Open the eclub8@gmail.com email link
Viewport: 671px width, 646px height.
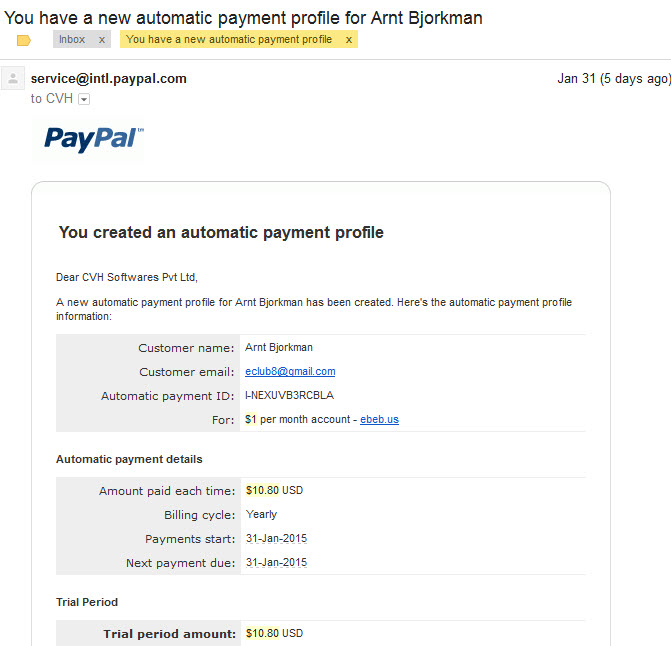290,372
